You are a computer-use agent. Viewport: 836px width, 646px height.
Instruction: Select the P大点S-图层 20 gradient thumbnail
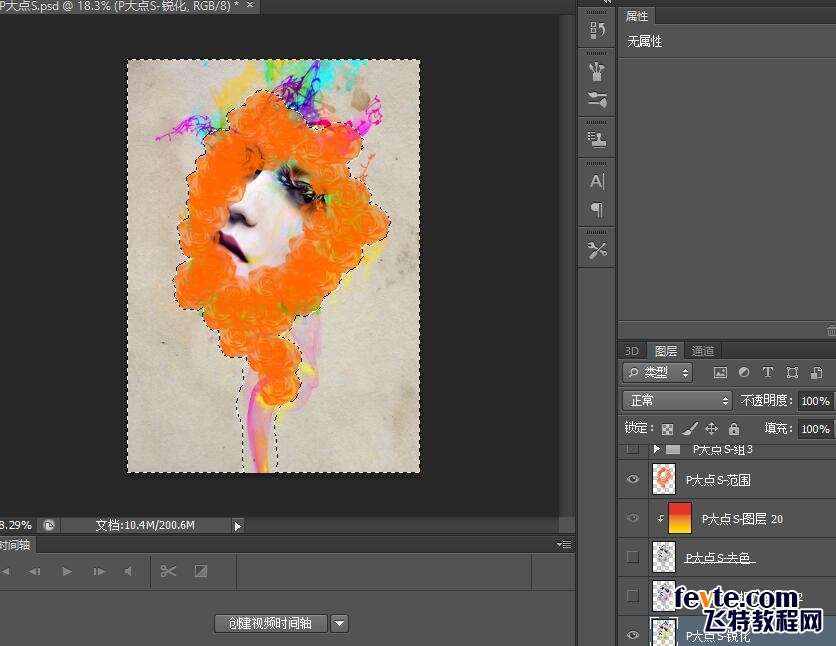(679, 518)
